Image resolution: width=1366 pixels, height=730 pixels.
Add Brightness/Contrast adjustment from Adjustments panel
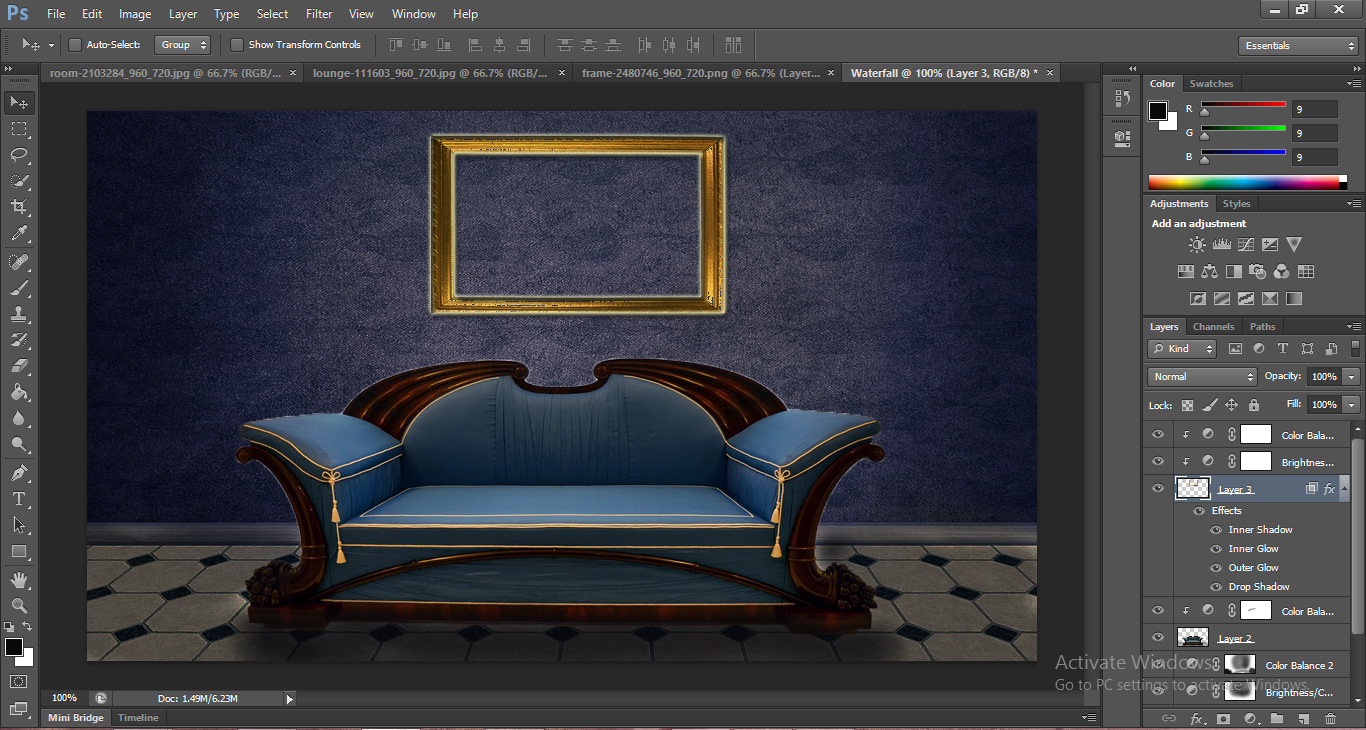pyautogui.click(x=1197, y=244)
